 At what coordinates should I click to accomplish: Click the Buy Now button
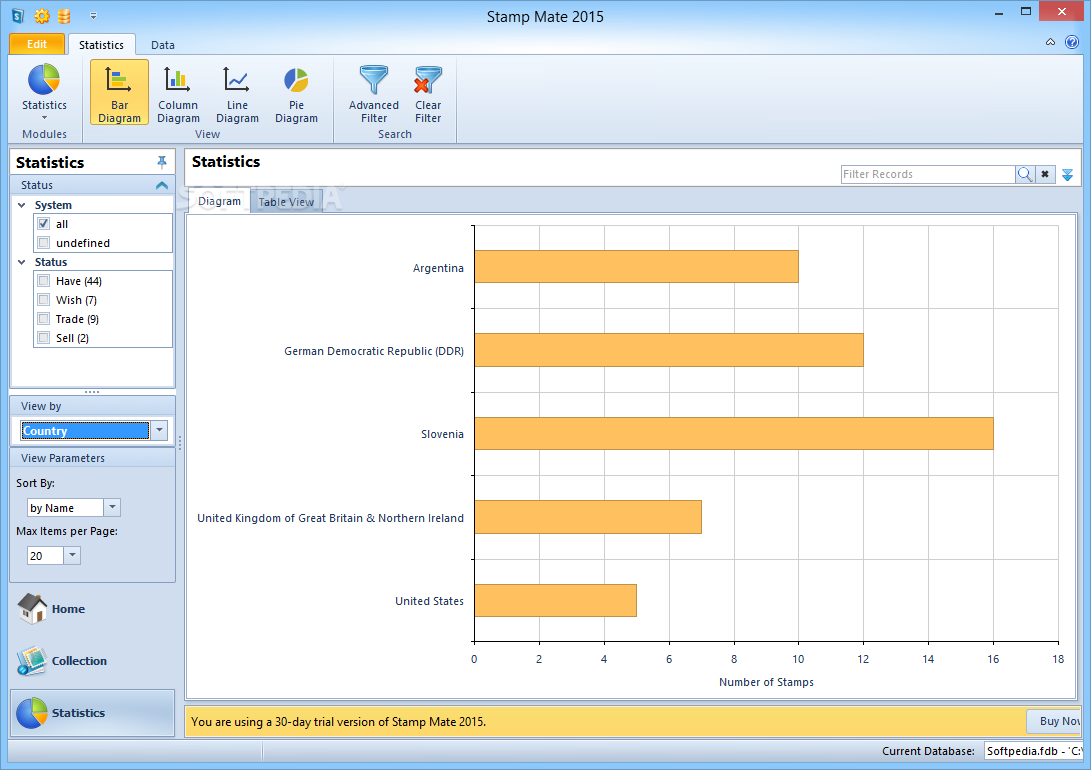point(1054,721)
